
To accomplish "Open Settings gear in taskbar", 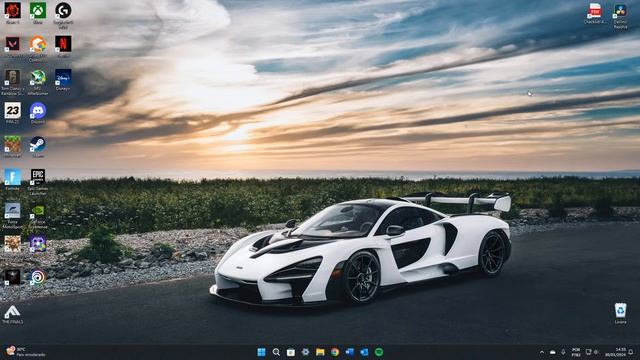I will click(305, 352).
